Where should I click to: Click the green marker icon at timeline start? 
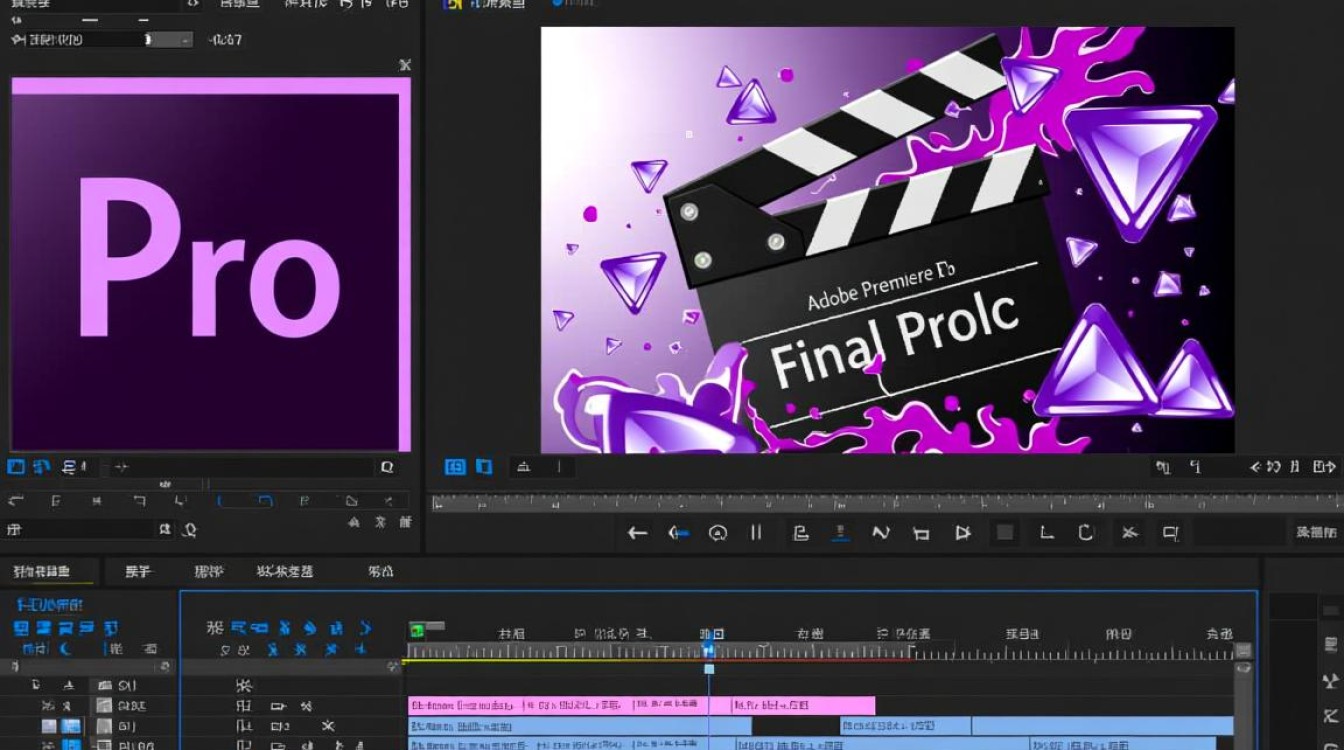417,629
